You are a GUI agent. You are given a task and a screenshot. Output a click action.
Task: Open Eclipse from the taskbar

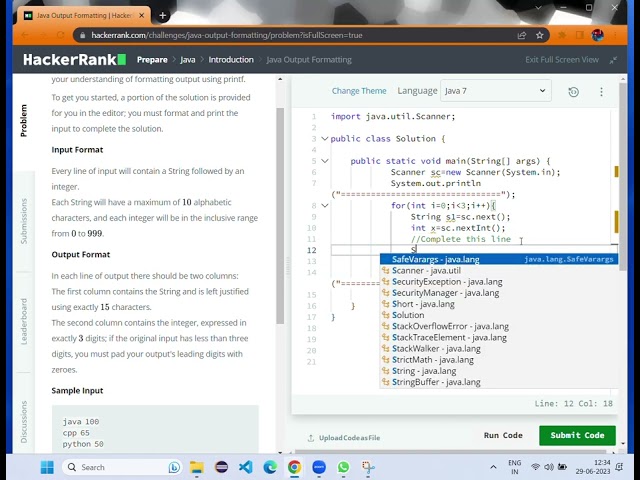click(221, 467)
